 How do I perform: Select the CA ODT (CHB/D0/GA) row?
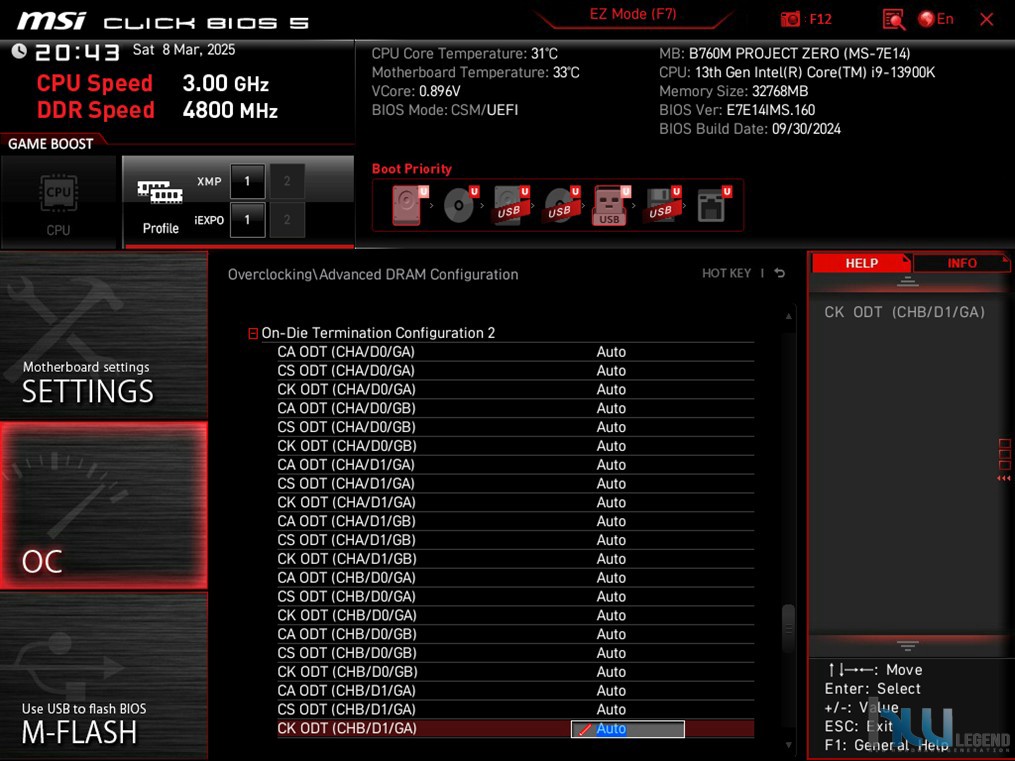pos(515,577)
